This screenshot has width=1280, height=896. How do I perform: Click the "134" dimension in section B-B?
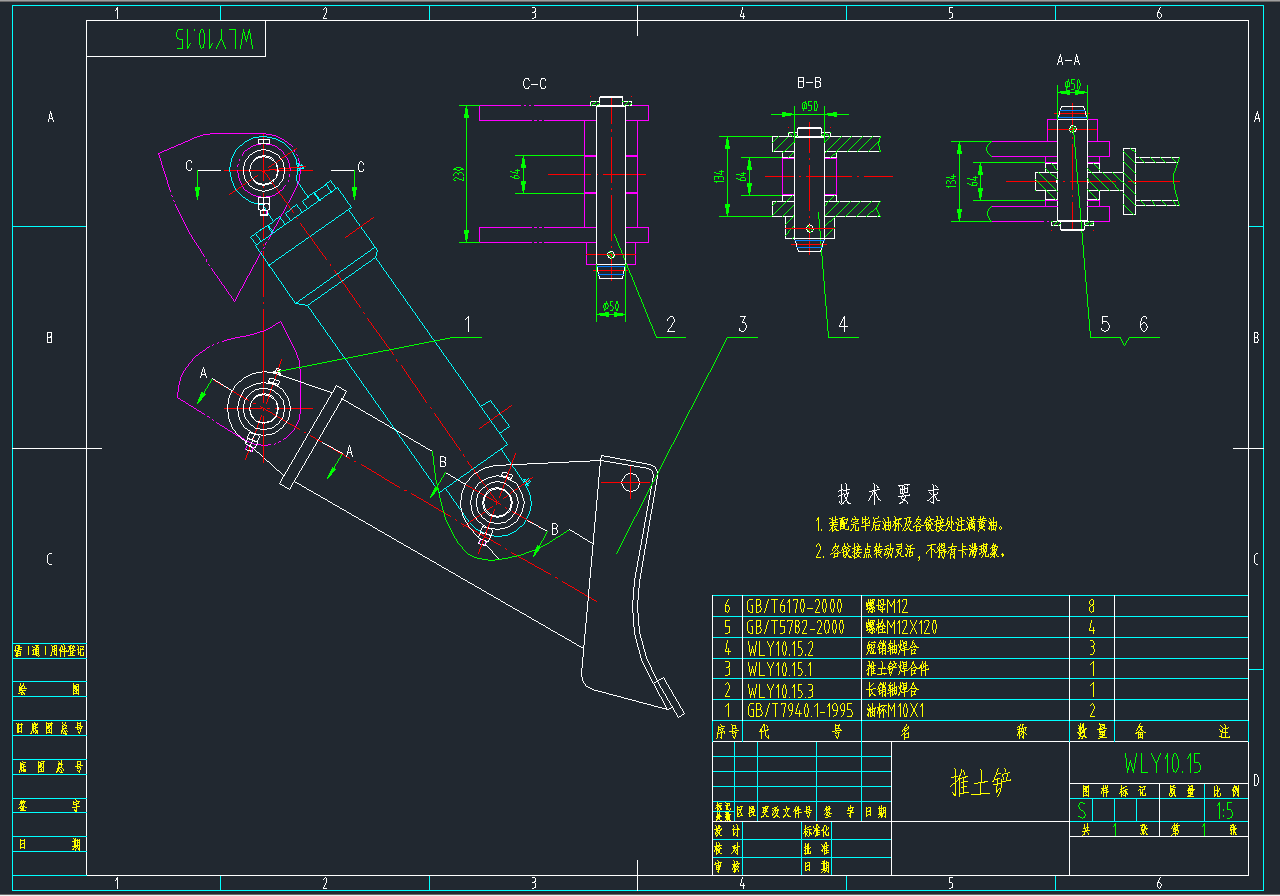(721, 176)
